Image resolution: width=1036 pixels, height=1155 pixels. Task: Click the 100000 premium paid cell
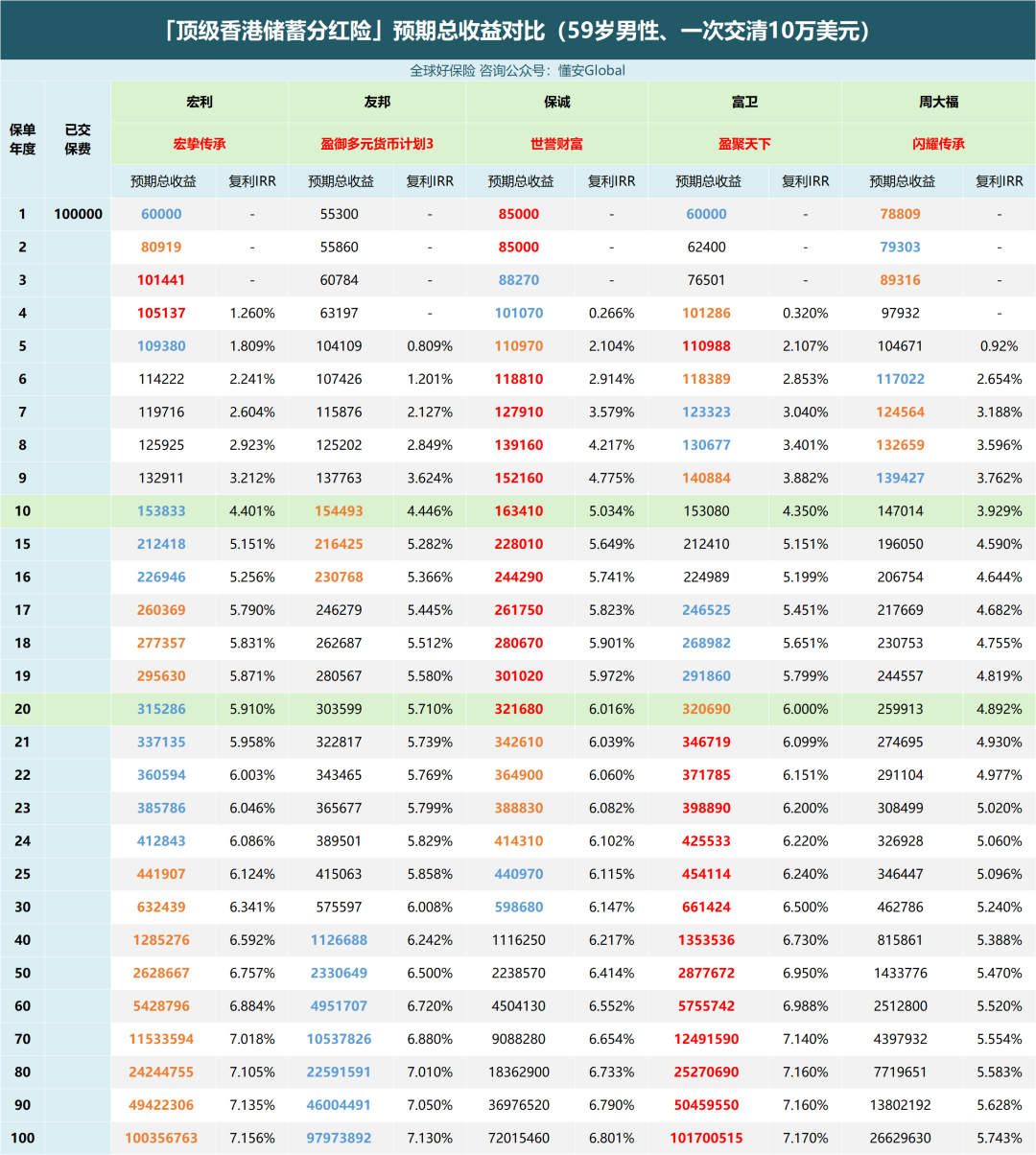click(78, 214)
